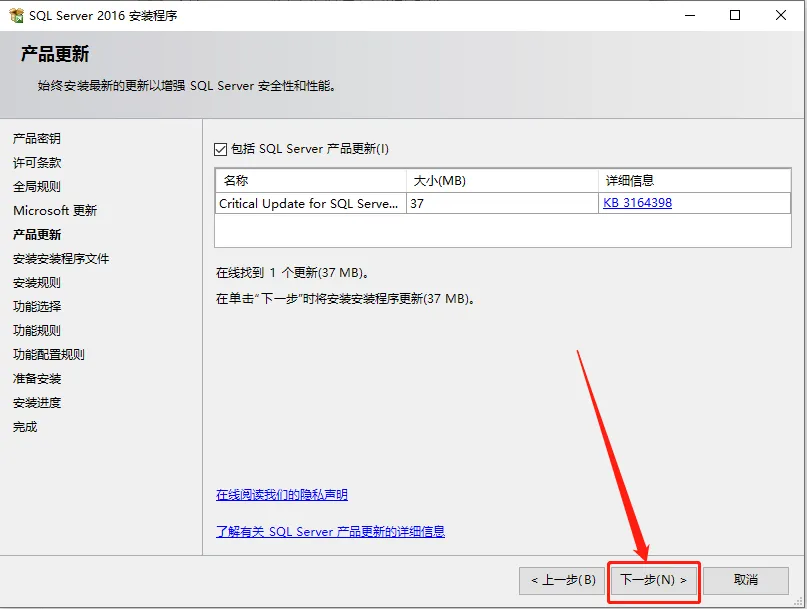Select the 产品更新 step in the sidebar
Image resolution: width=807 pixels, height=609 pixels.
click(37, 235)
